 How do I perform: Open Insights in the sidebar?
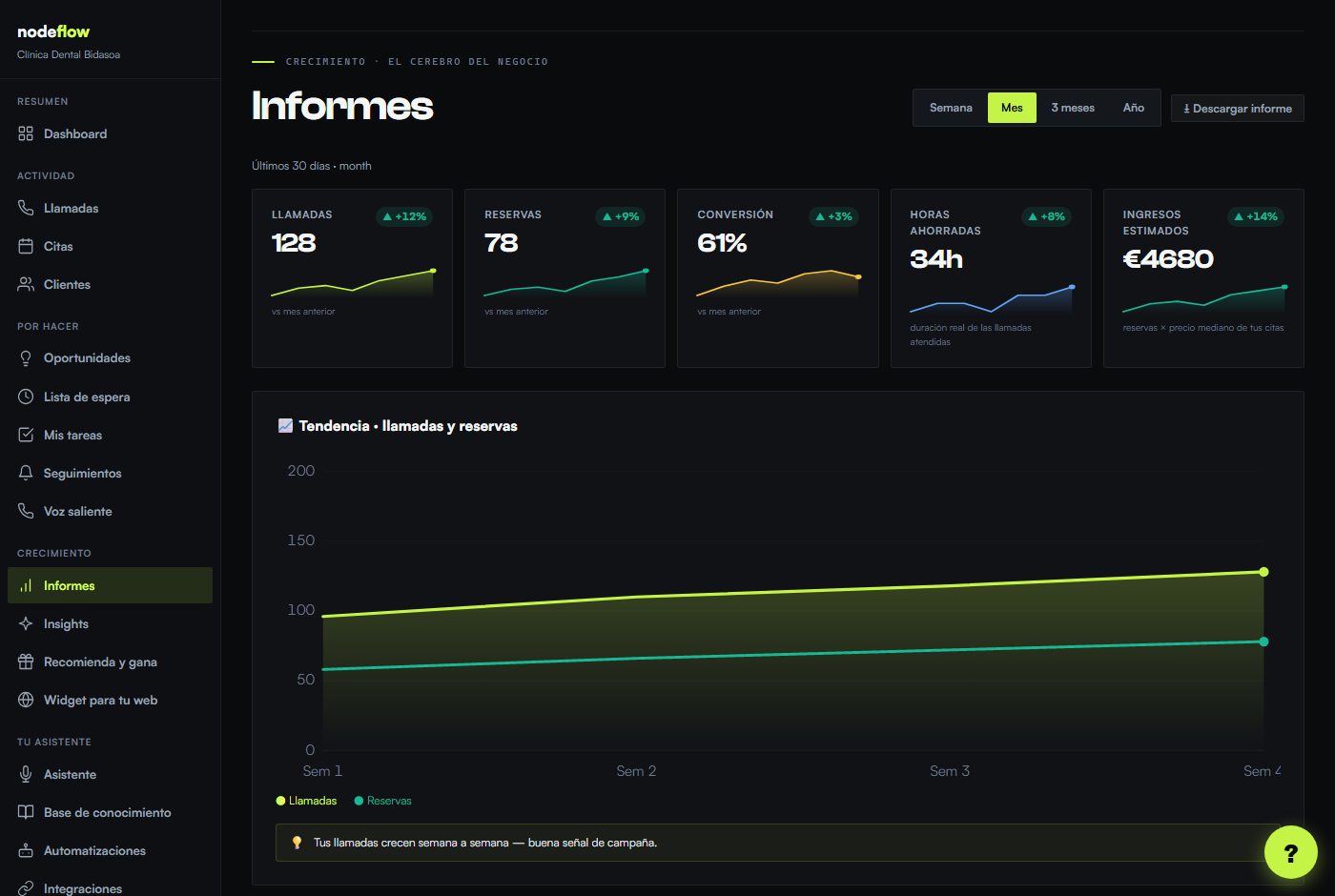[x=110, y=623]
